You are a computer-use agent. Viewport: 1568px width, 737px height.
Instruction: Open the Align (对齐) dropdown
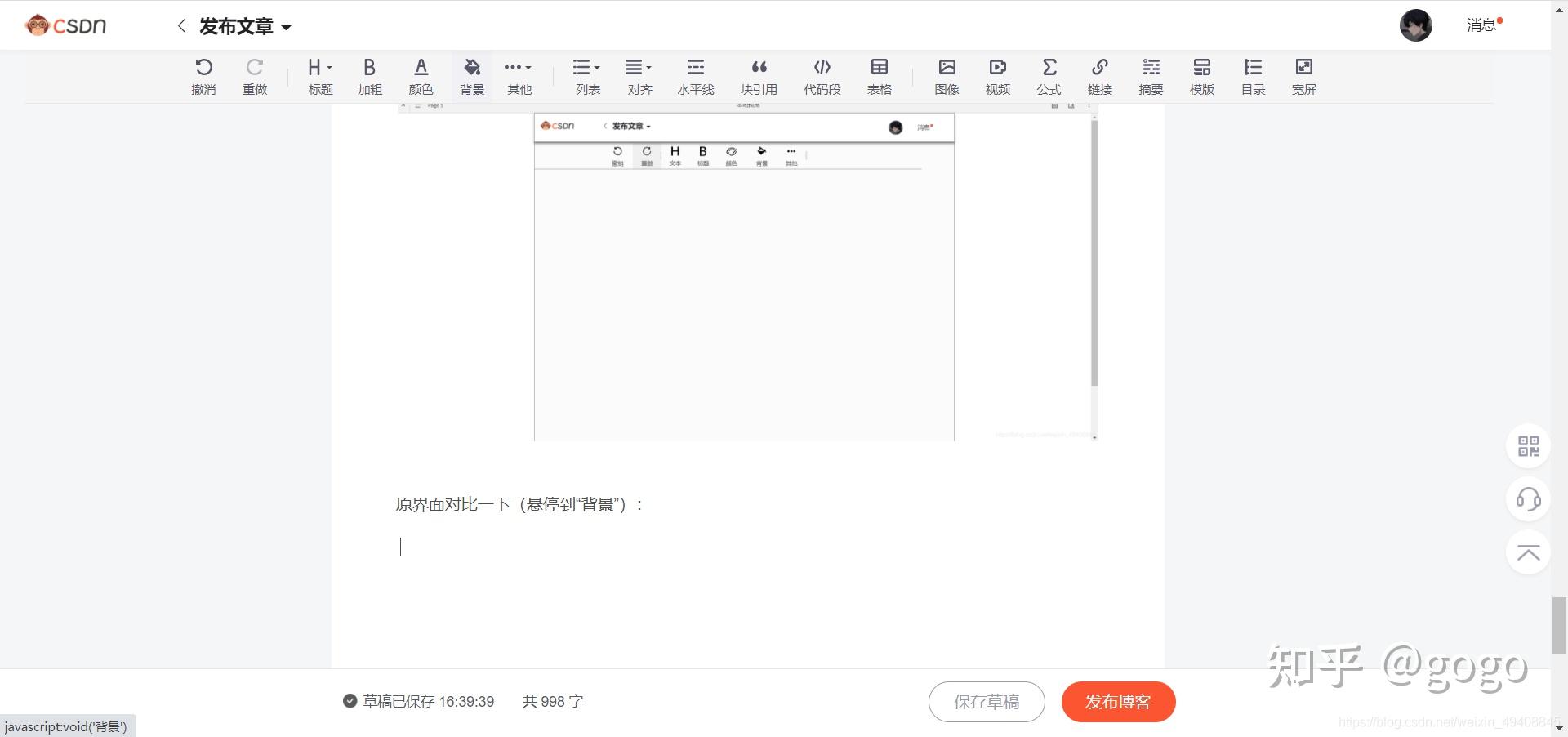click(x=639, y=77)
